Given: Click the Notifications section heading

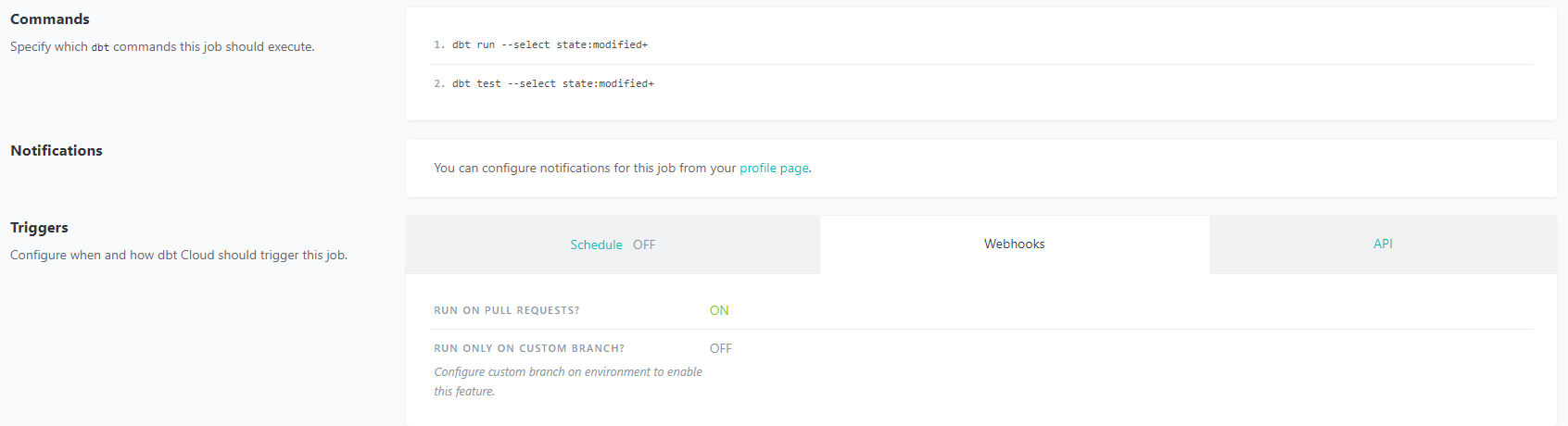Looking at the screenshot, I should coord(57,151).
